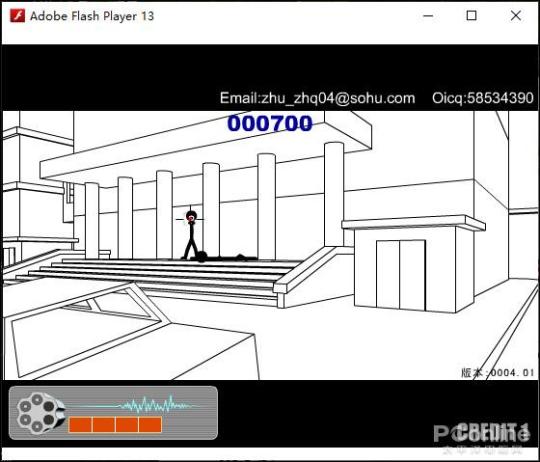Click the double door of the small building
The height and width of the screenshot is (462, 540).
coord(401,275)
